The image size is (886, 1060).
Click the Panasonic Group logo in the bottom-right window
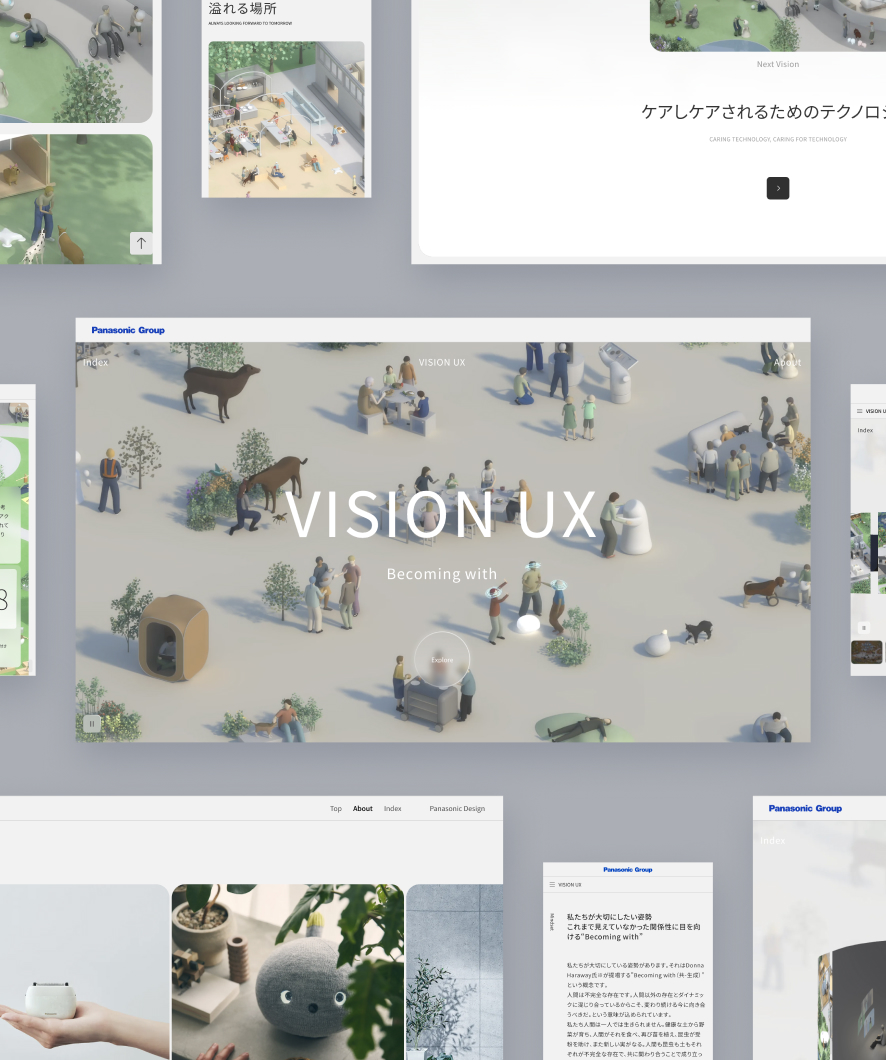click(805, 808)
